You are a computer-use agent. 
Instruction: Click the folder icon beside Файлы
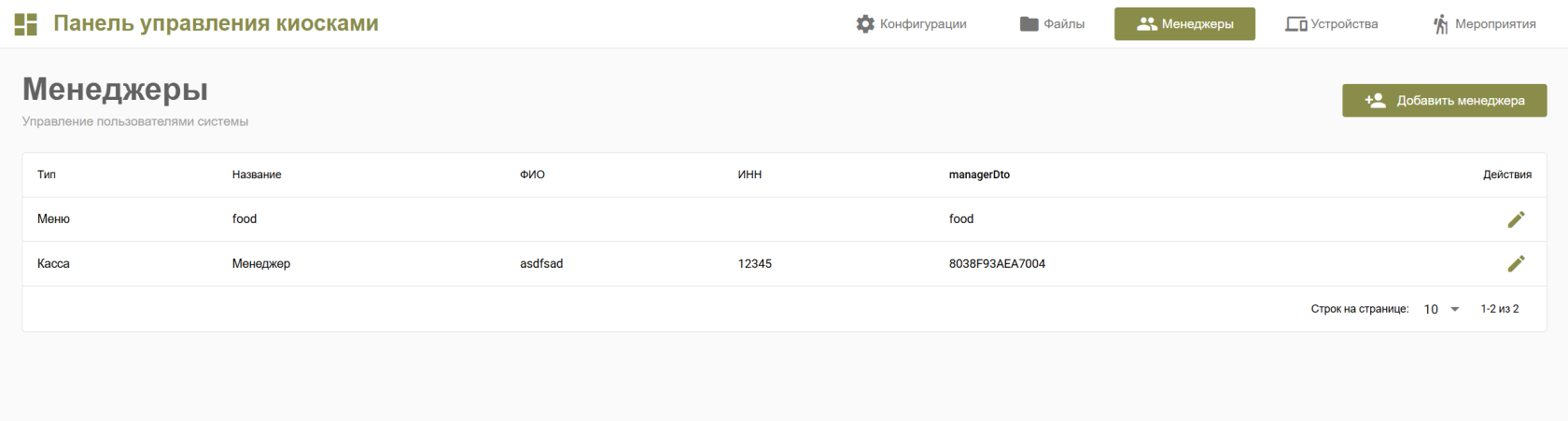[x=1029, y=24]
